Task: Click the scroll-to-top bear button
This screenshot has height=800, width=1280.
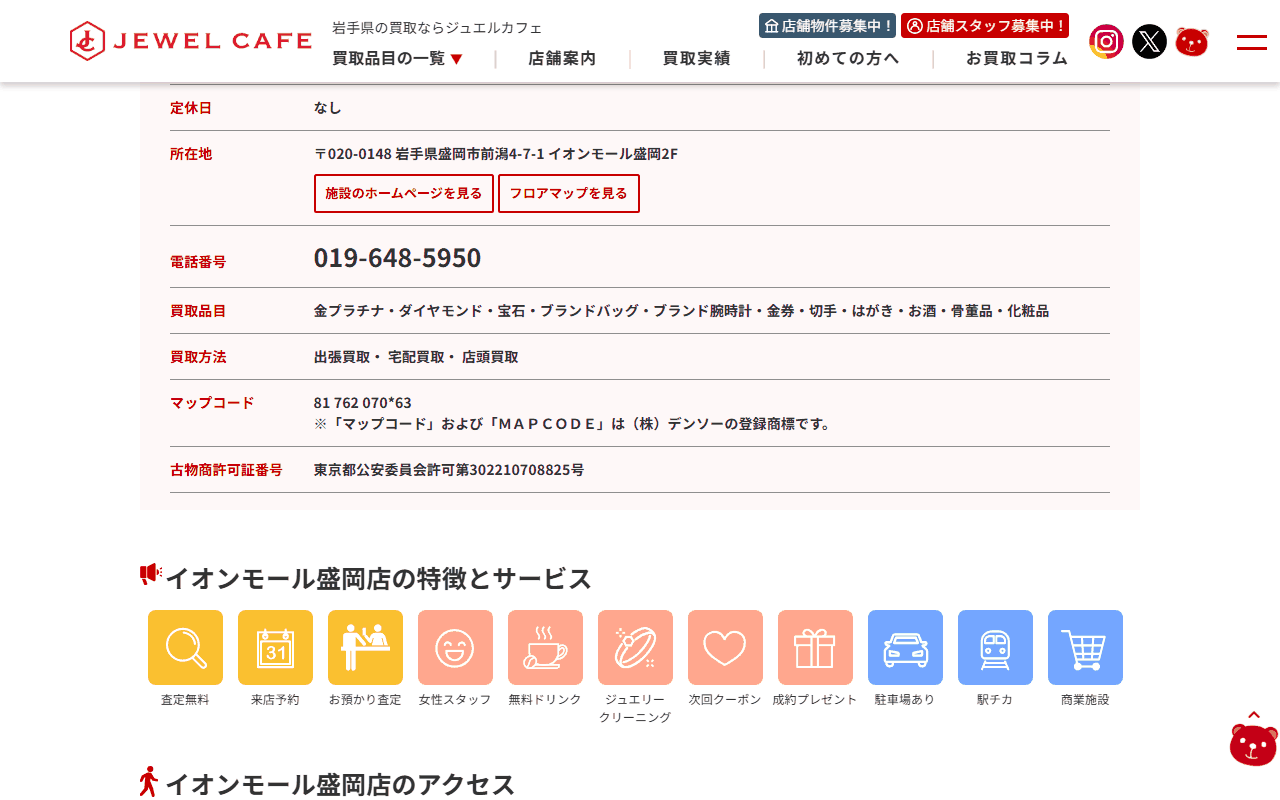Action: (x=1254, y=738)
